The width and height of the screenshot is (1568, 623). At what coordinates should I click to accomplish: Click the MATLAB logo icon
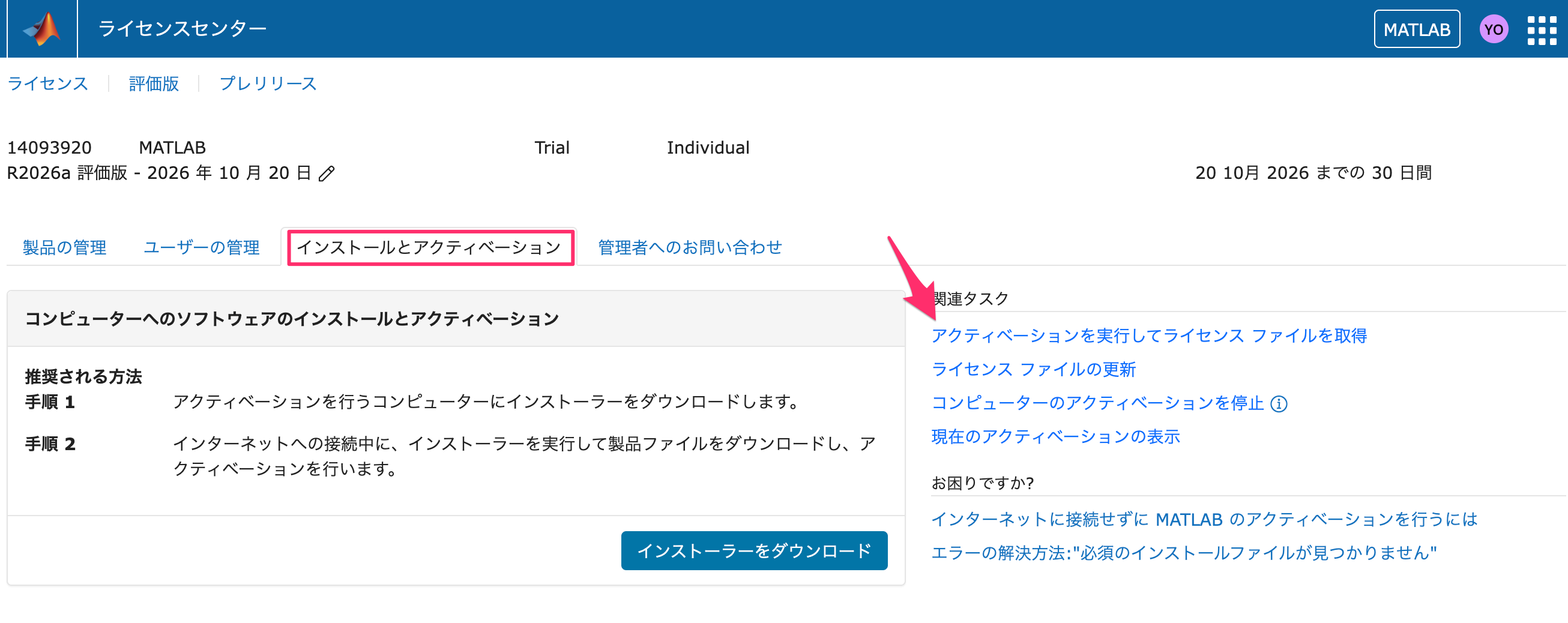click(x=42, y=29)
